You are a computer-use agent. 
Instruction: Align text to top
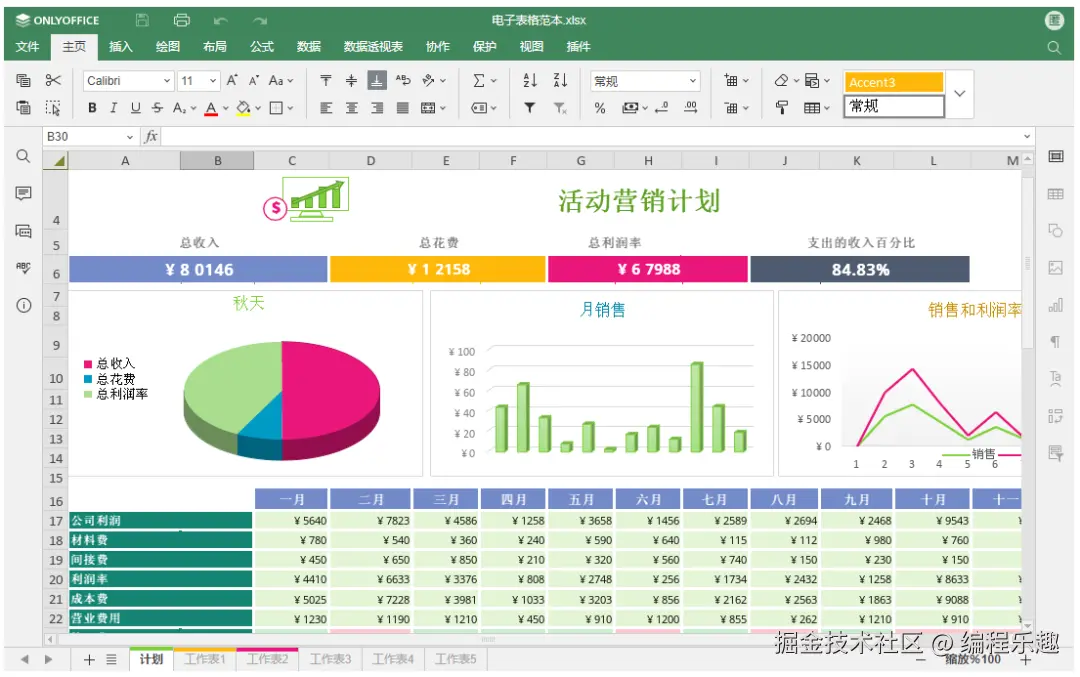[x=326, y=81]
